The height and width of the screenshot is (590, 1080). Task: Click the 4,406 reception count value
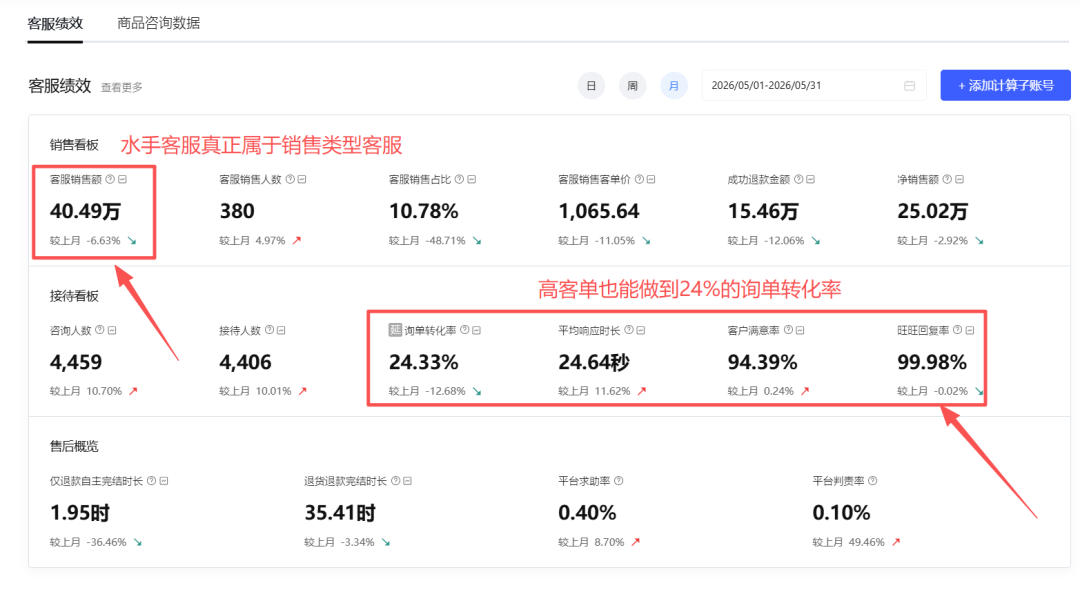(245, 362)
